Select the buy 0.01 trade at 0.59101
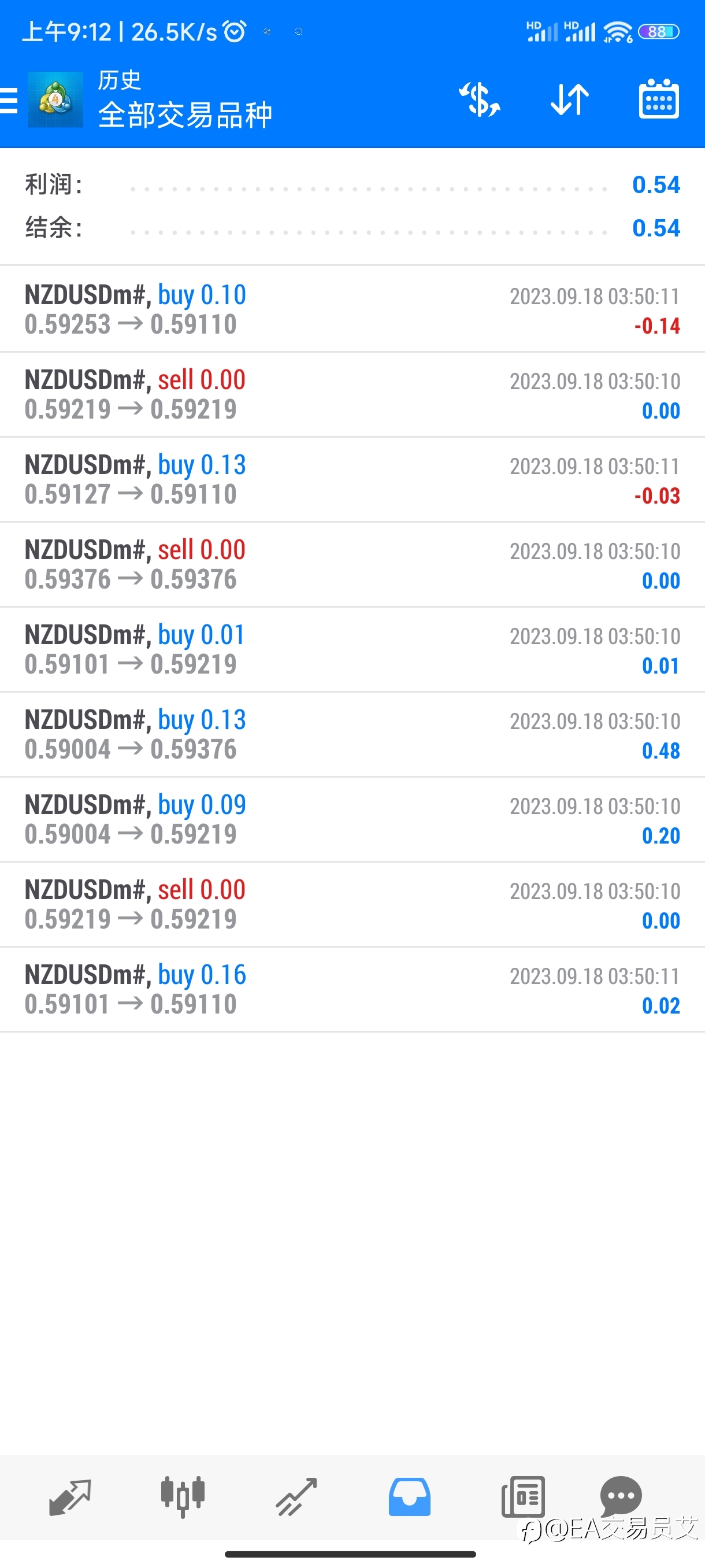 (x=353, y=649)
